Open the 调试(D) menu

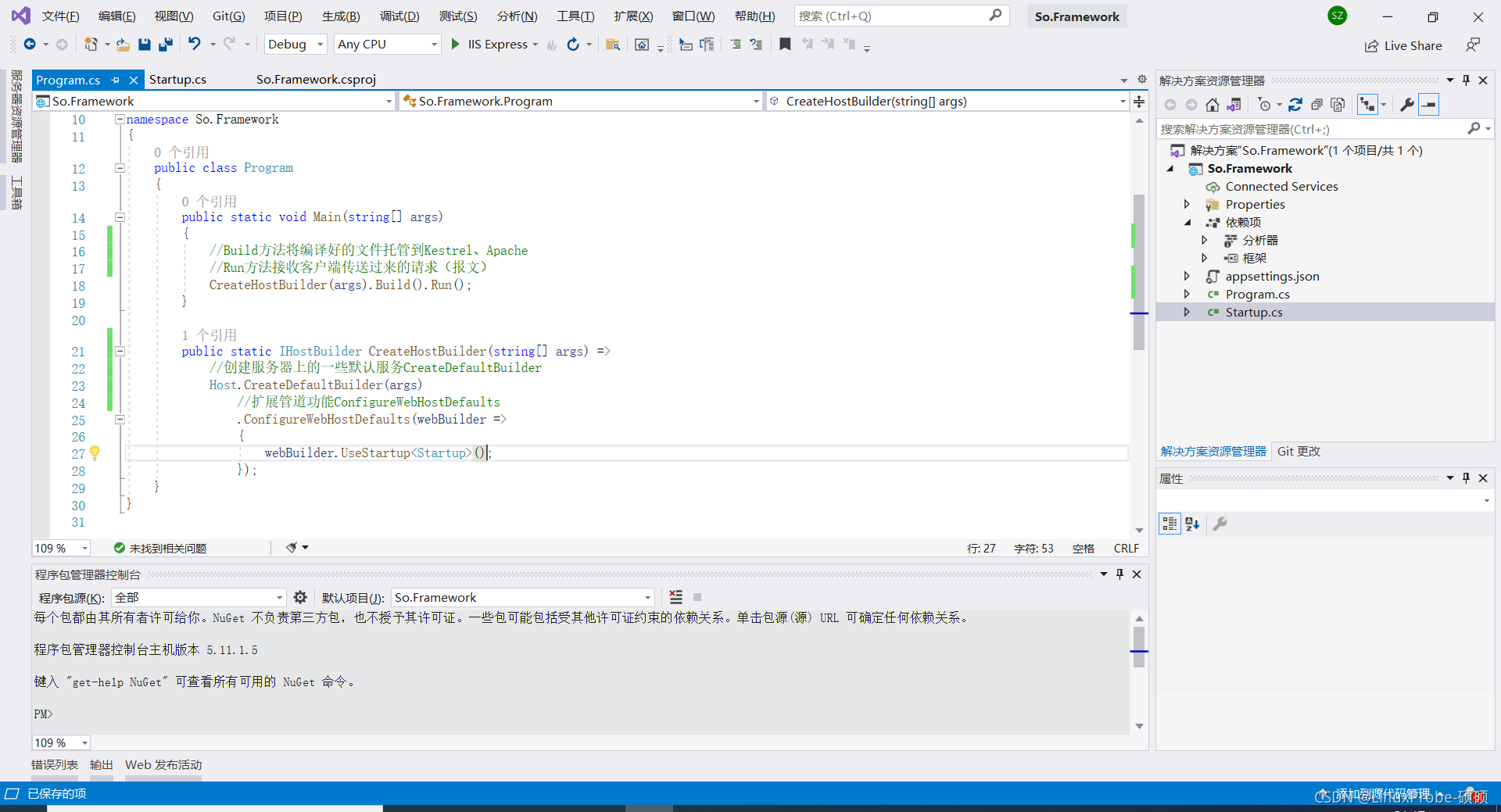click(x=399, y=16)
